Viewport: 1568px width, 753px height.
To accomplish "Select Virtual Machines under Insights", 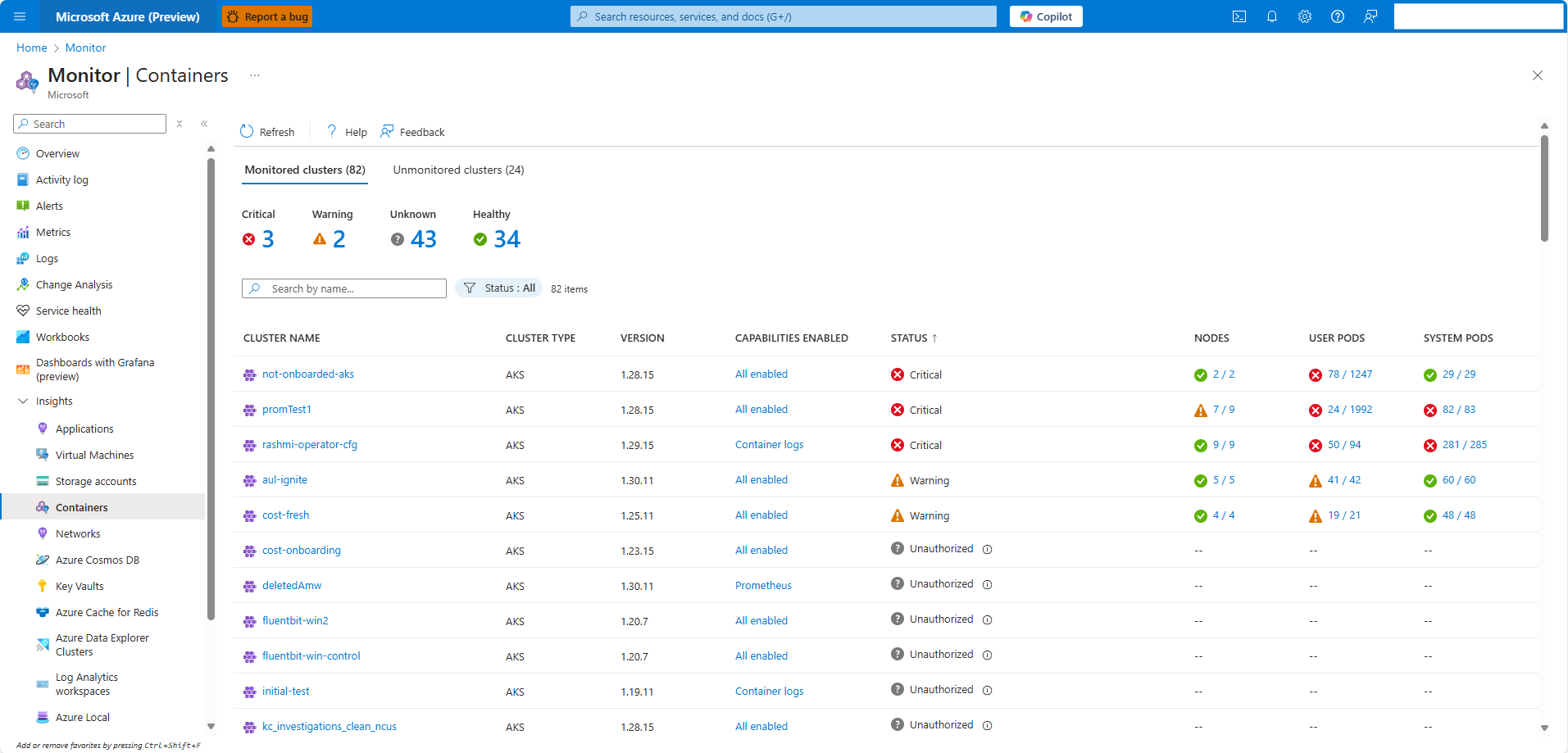I will [93, 455].
